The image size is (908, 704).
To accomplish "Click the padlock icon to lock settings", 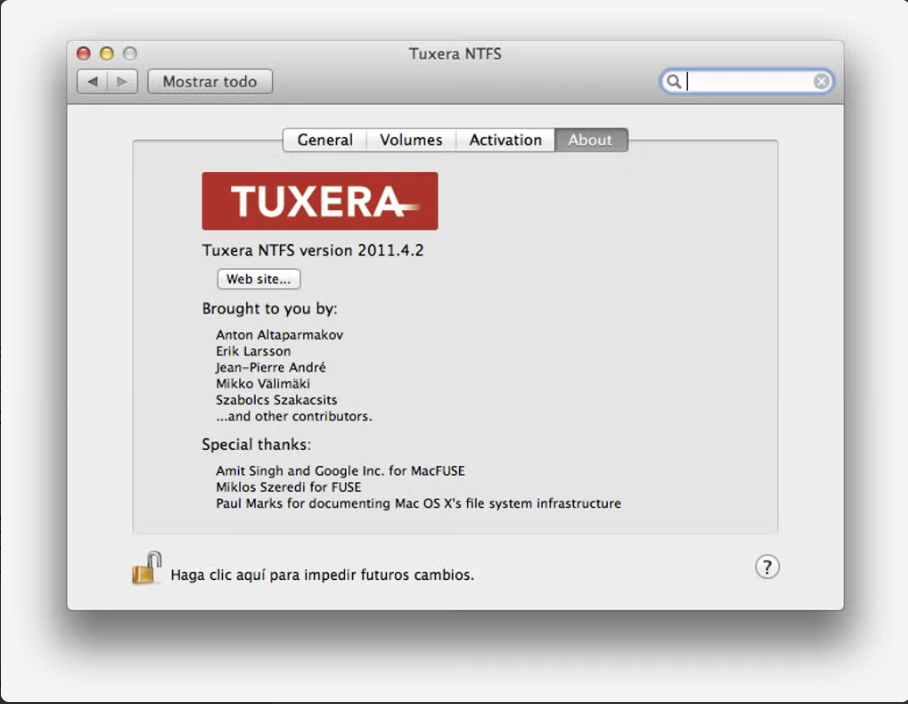I will click(x=146, y=569).
